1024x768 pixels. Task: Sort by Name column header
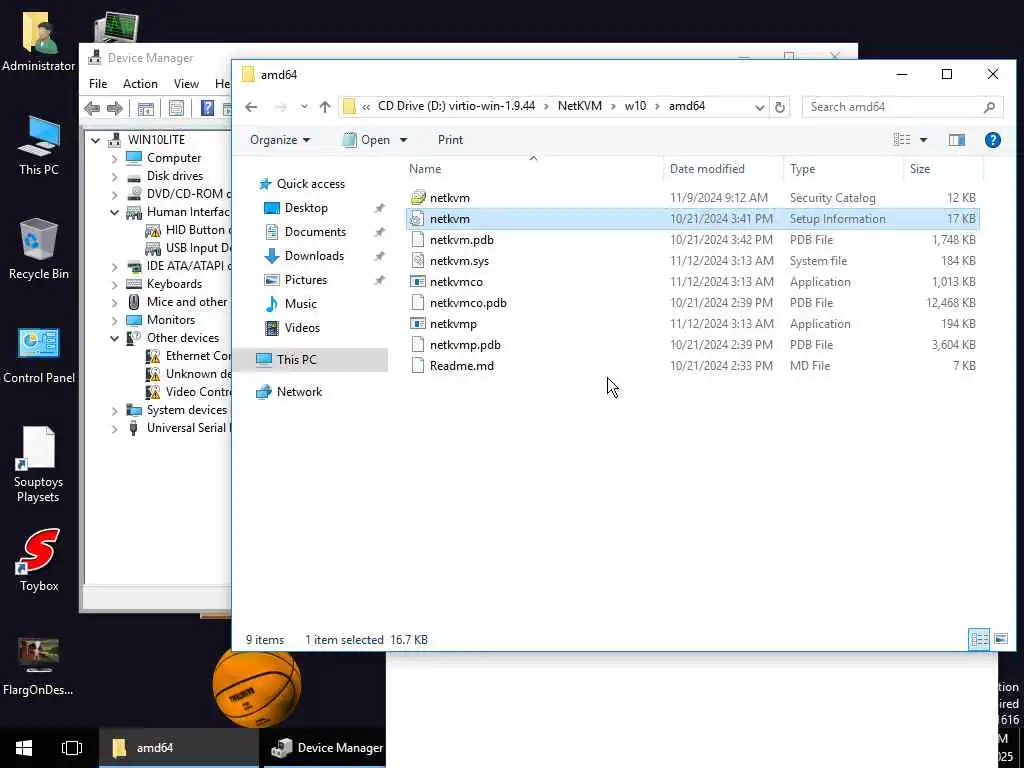[x=534, y=168]
